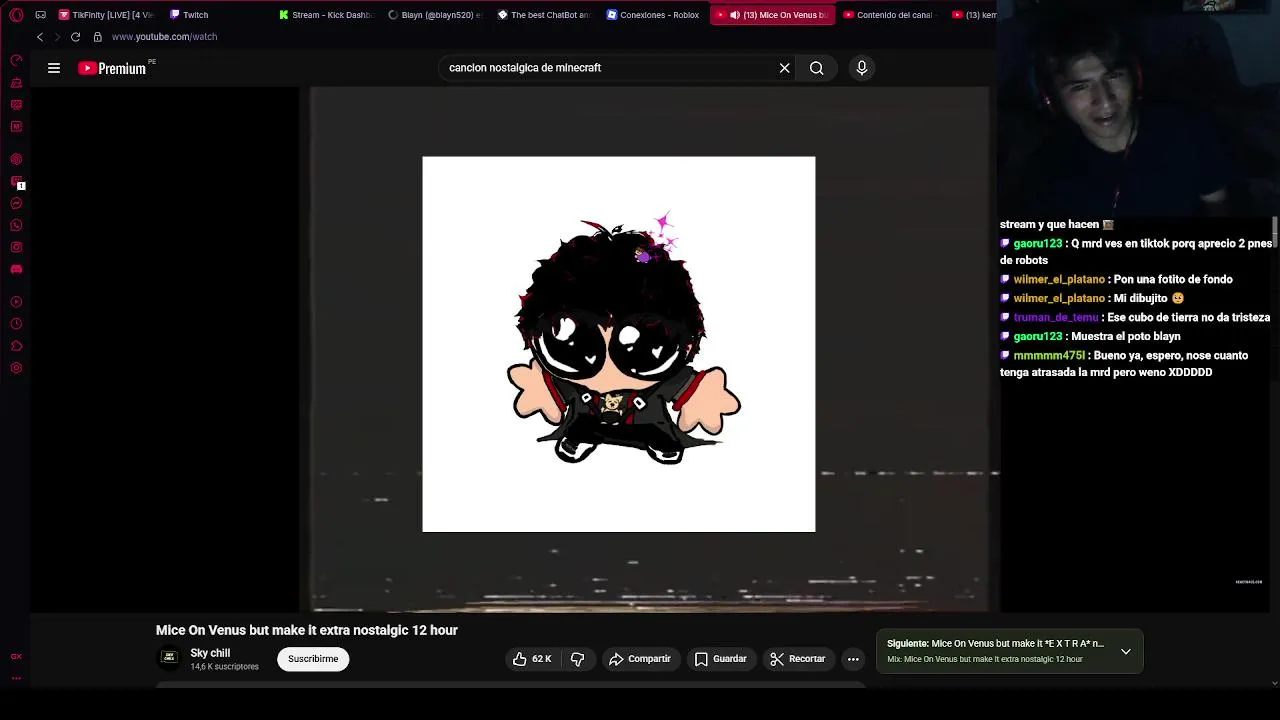Share the video via Compartir
Viewport: 1280px width, 720px height.
[x=640, y=659]
